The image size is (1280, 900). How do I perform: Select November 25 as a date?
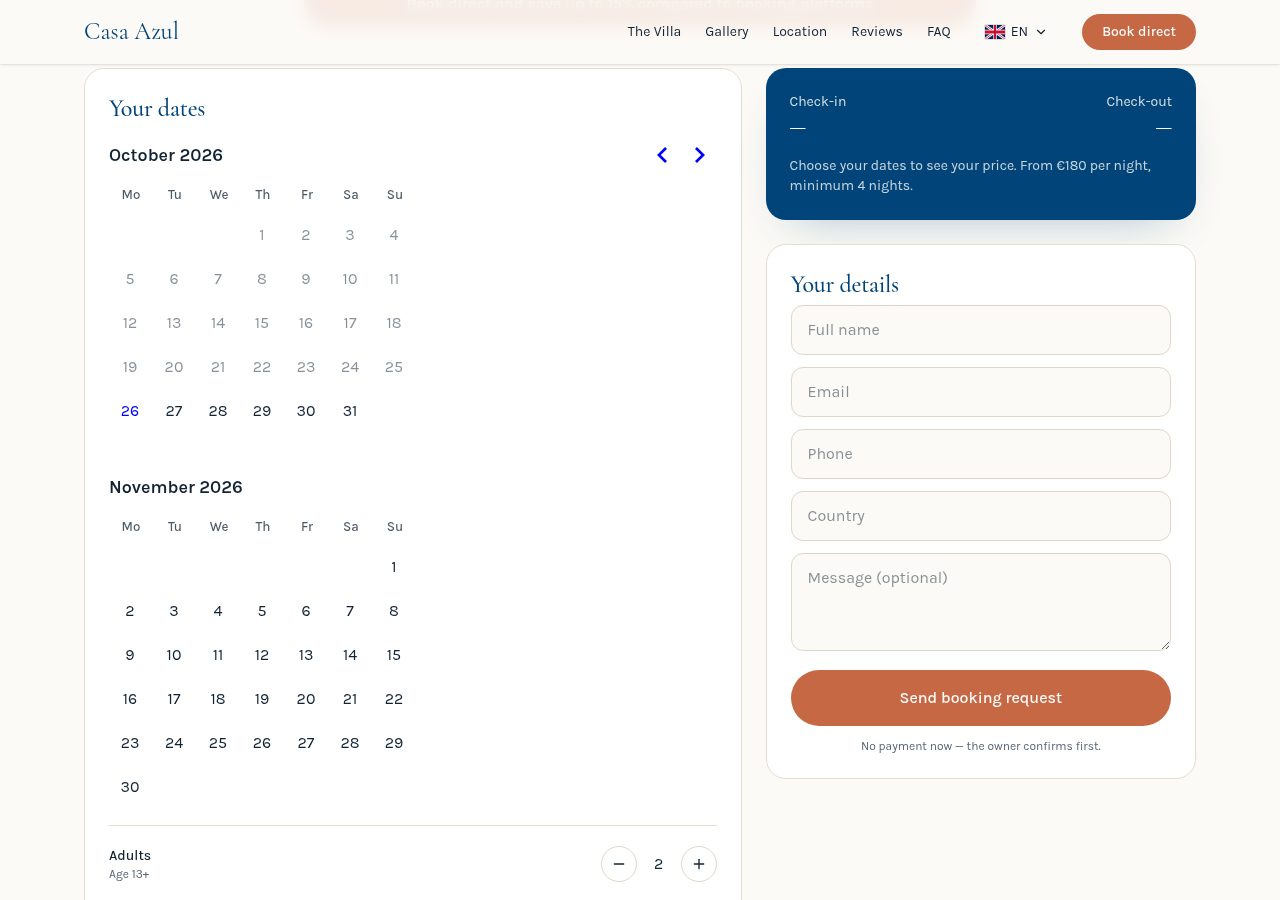tap(218, 743)
